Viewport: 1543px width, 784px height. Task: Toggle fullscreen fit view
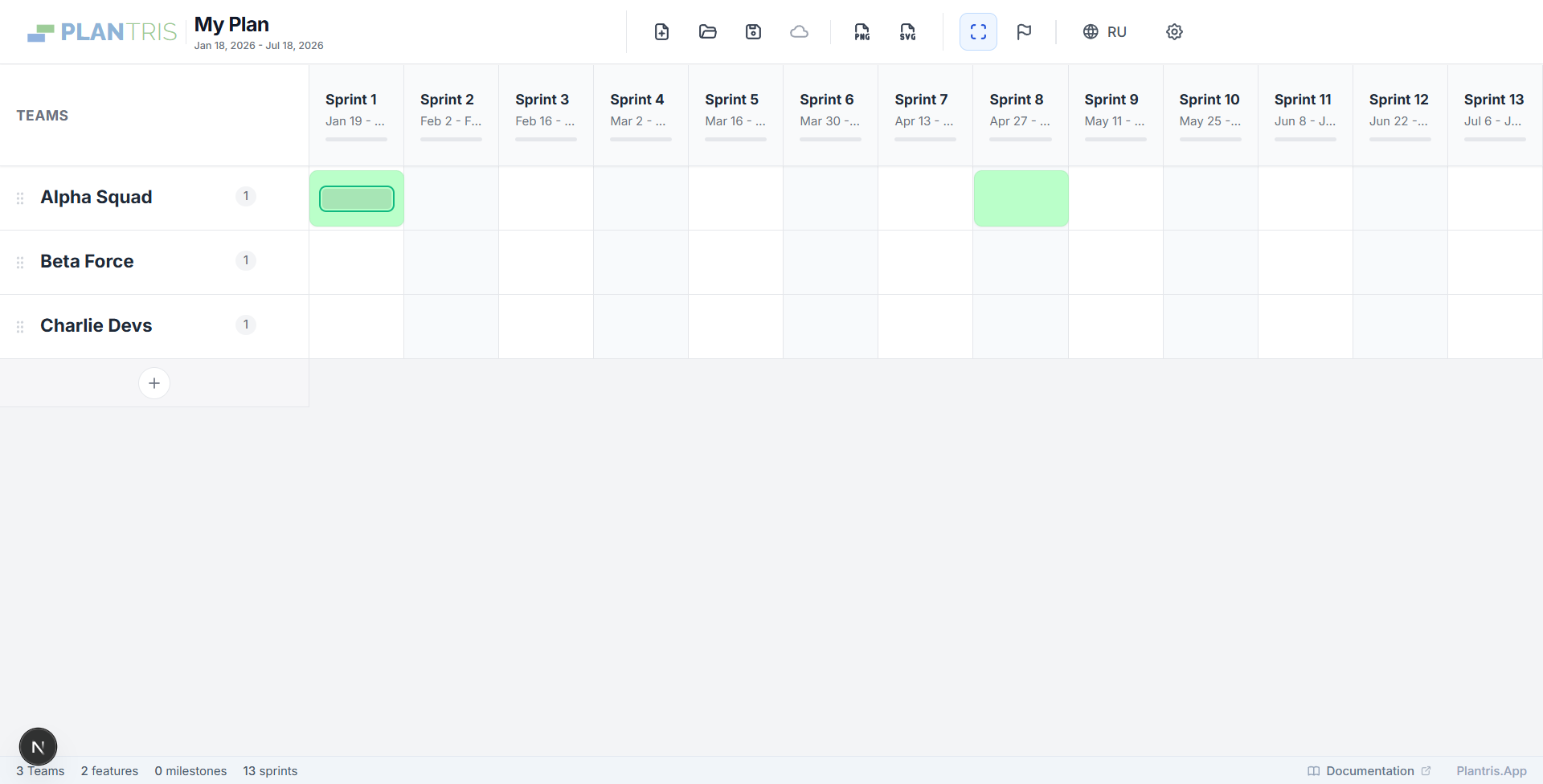978,32
